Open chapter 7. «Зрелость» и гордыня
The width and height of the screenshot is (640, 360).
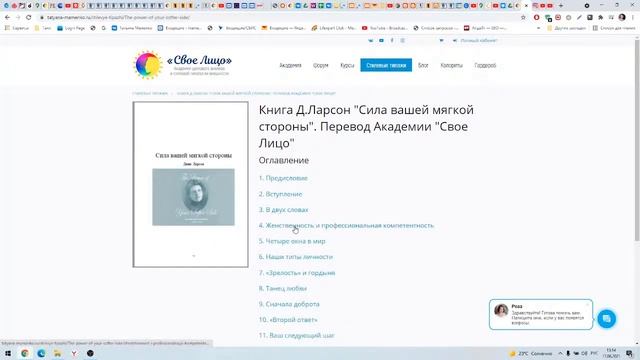pyautogui.click(x=297, y=273)
